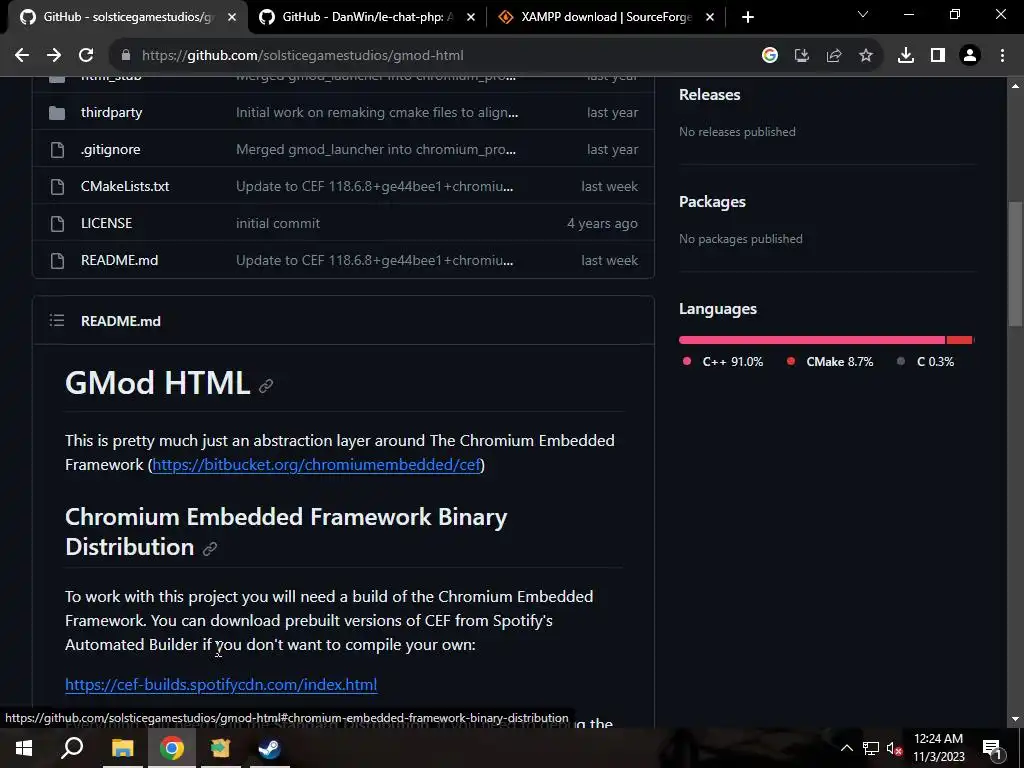The image size is (1024, 768).
Task: Open the 'initial commit' commit message
Action: pos(278,223)
